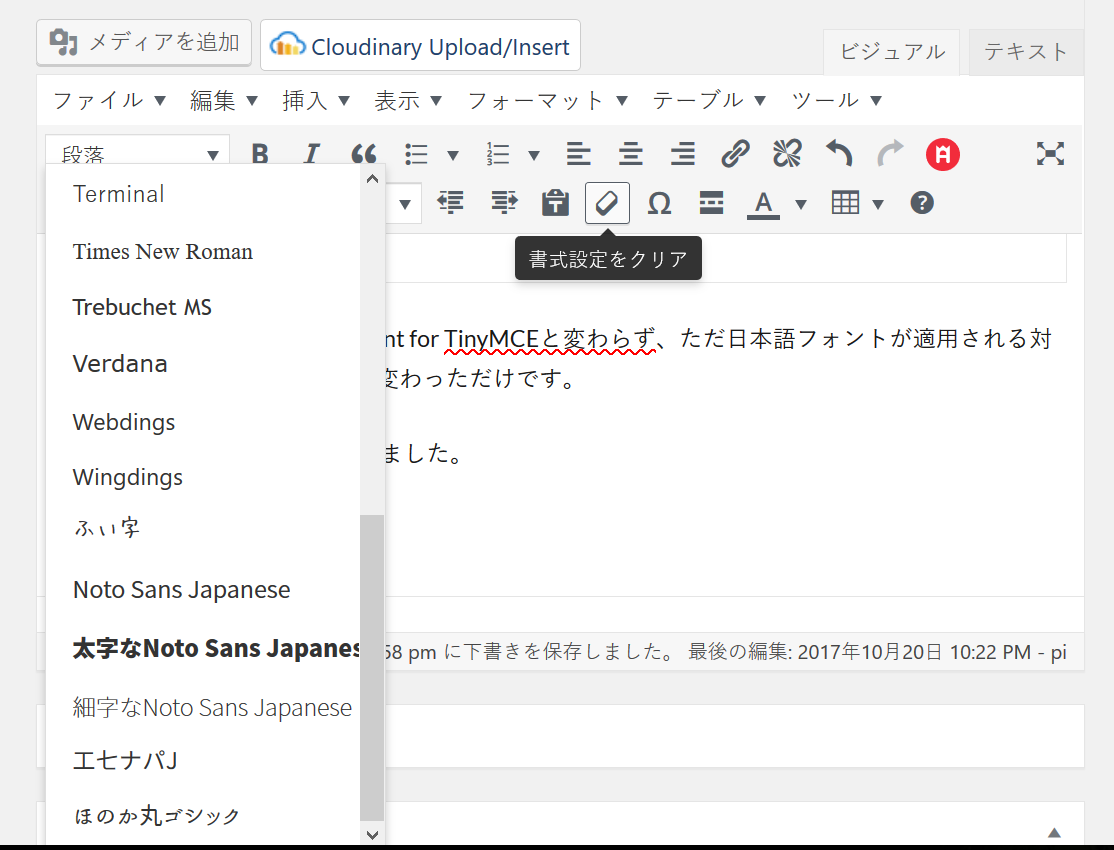1114x850 pixels.
Task: Open text color picker dropdown arrow
Action: (x=801, y=205)
